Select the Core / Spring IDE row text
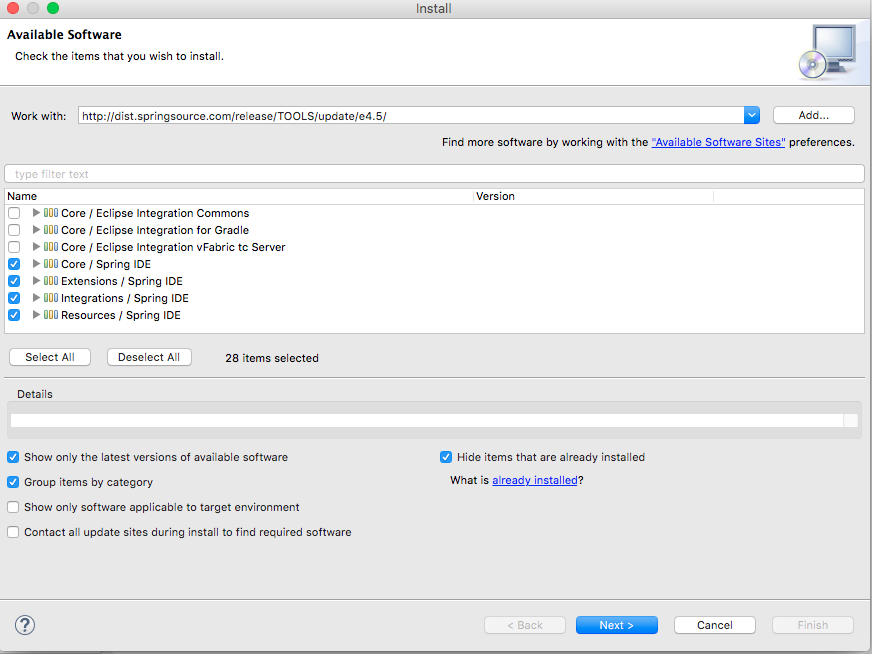The height and width of the screenshot is (654, 872). click(x=106, y=264)
